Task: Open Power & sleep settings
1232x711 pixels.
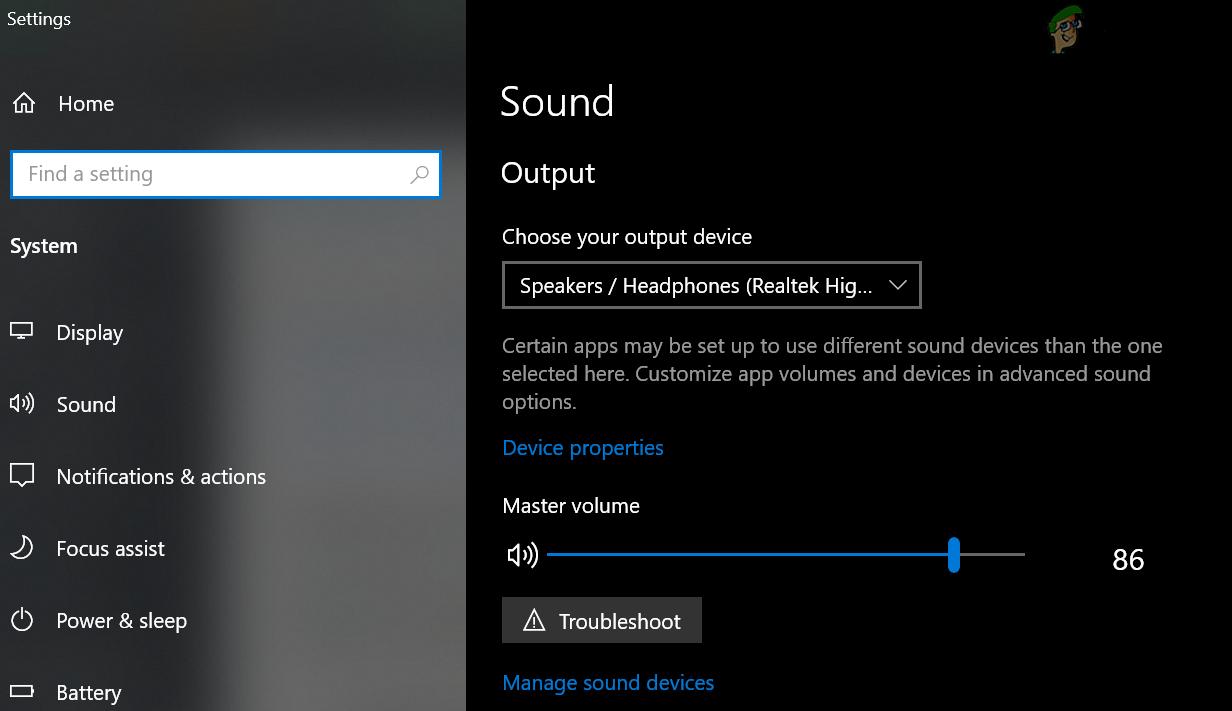Action: (x=121, y=621)
